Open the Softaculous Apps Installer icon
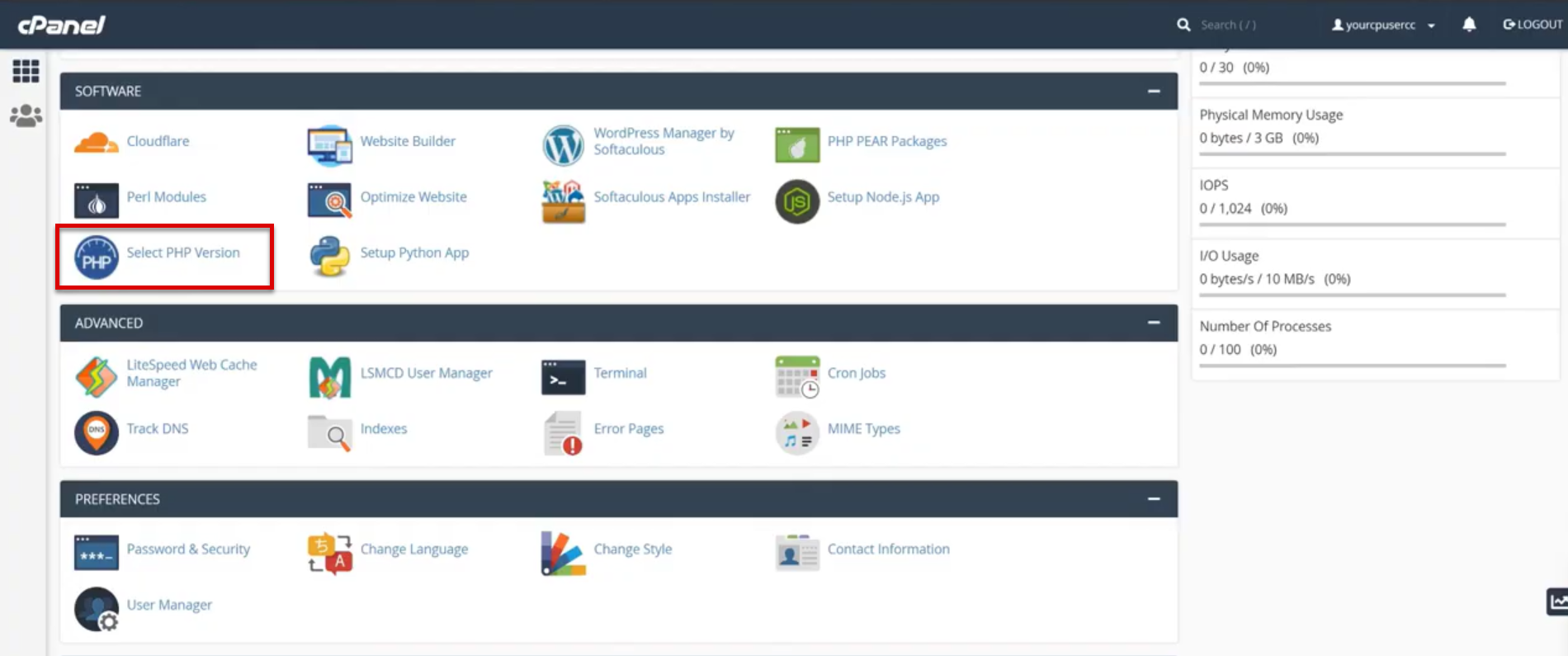 coord(563,201)
